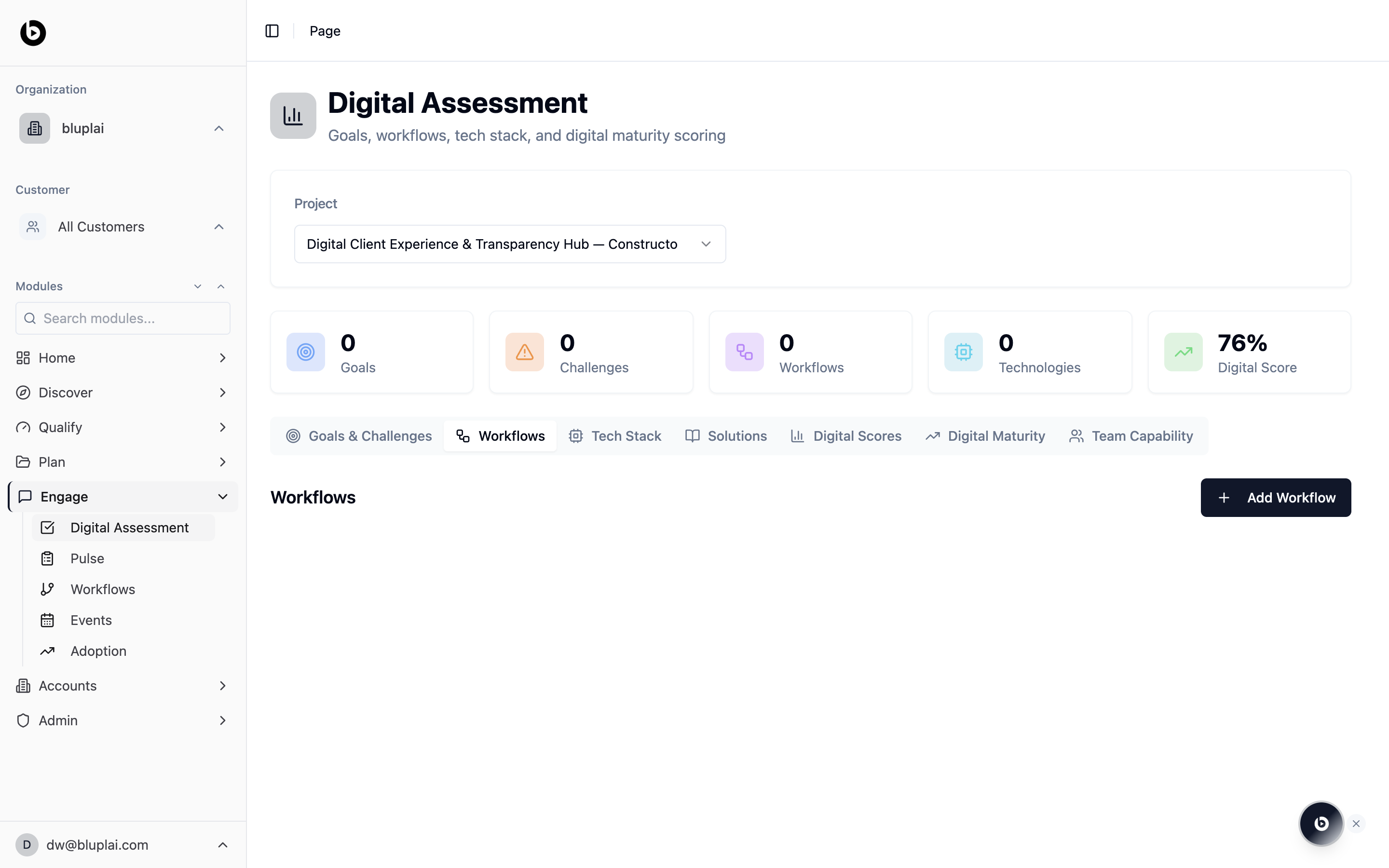Click the Goals target stat icon

pos(305,352)
